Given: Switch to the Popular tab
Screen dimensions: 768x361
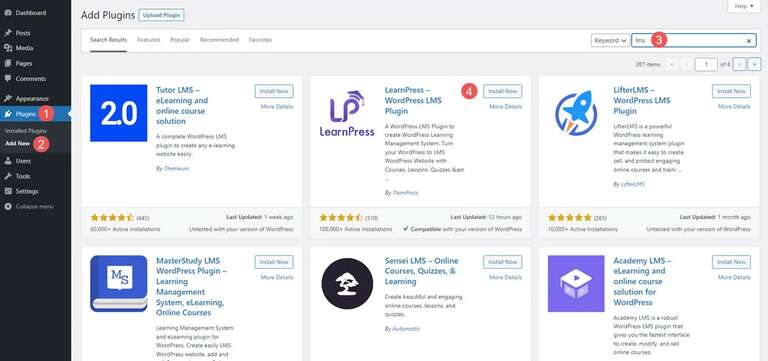Looking at the screenshot, I should point(180,40).
